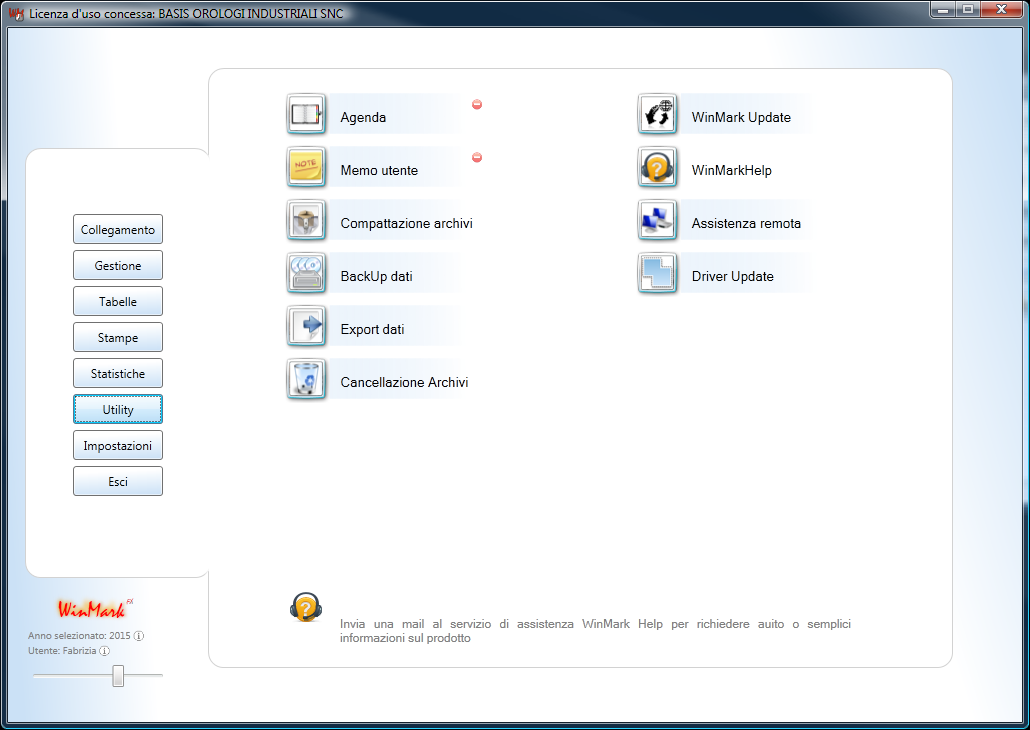This screenshot has height=730, width=1030.
Task: Open the Collegamento menu section
Action: [118, 229]
